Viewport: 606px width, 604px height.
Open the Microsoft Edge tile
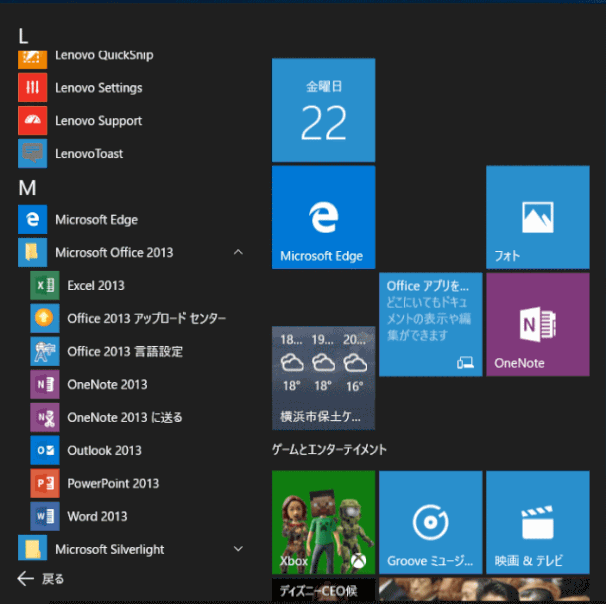(323, 217)
